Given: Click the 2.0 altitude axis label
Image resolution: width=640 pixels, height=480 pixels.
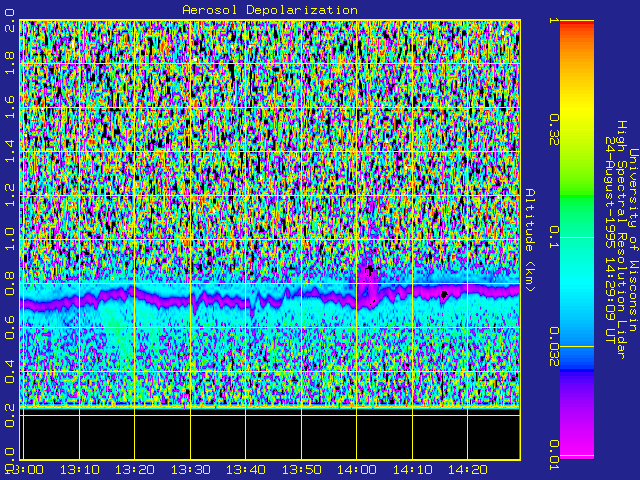Looking at the screenshot, I should 9,20.
